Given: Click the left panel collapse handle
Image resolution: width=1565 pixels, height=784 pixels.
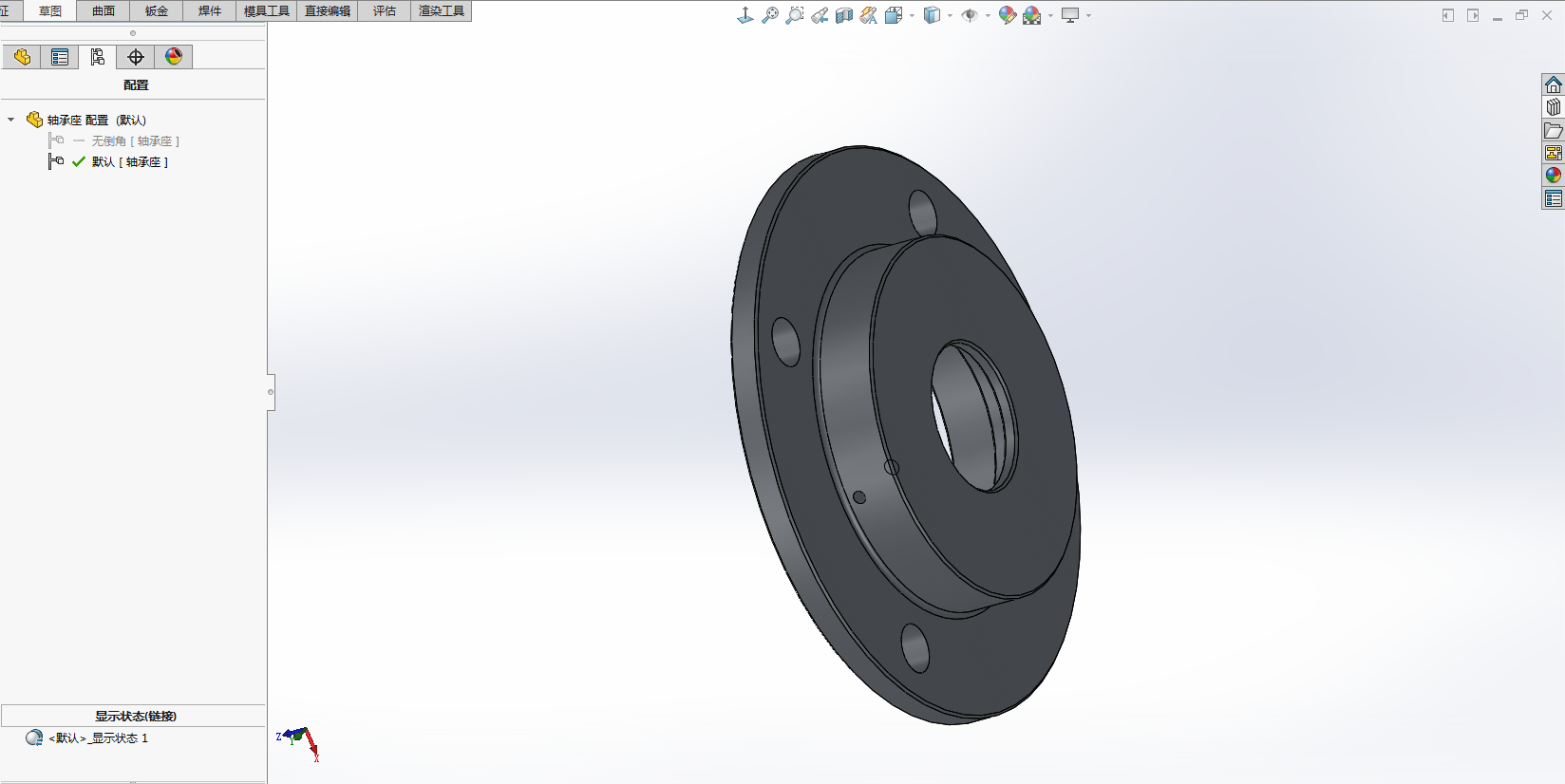Looking at the screenshot, I should 271,392.
